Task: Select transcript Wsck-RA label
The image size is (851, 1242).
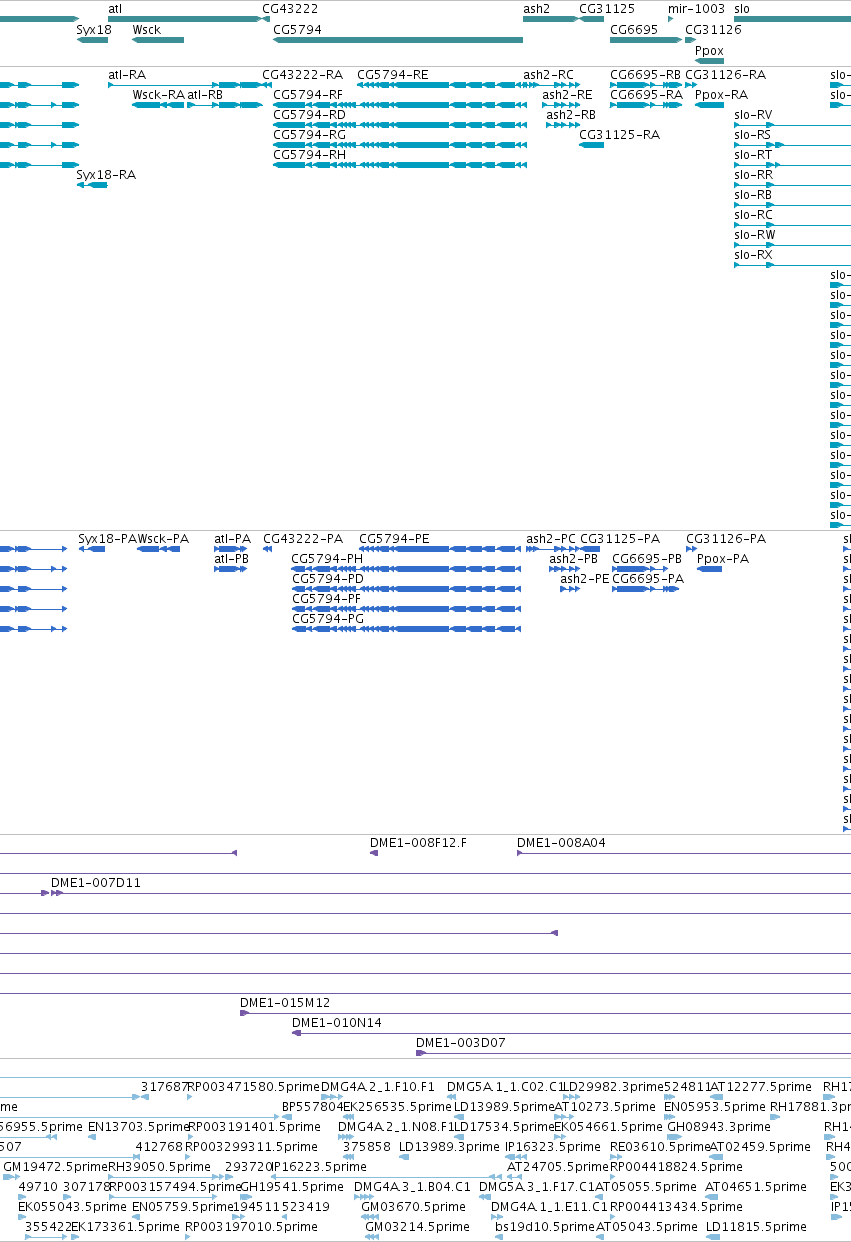Action: [158, 95]
